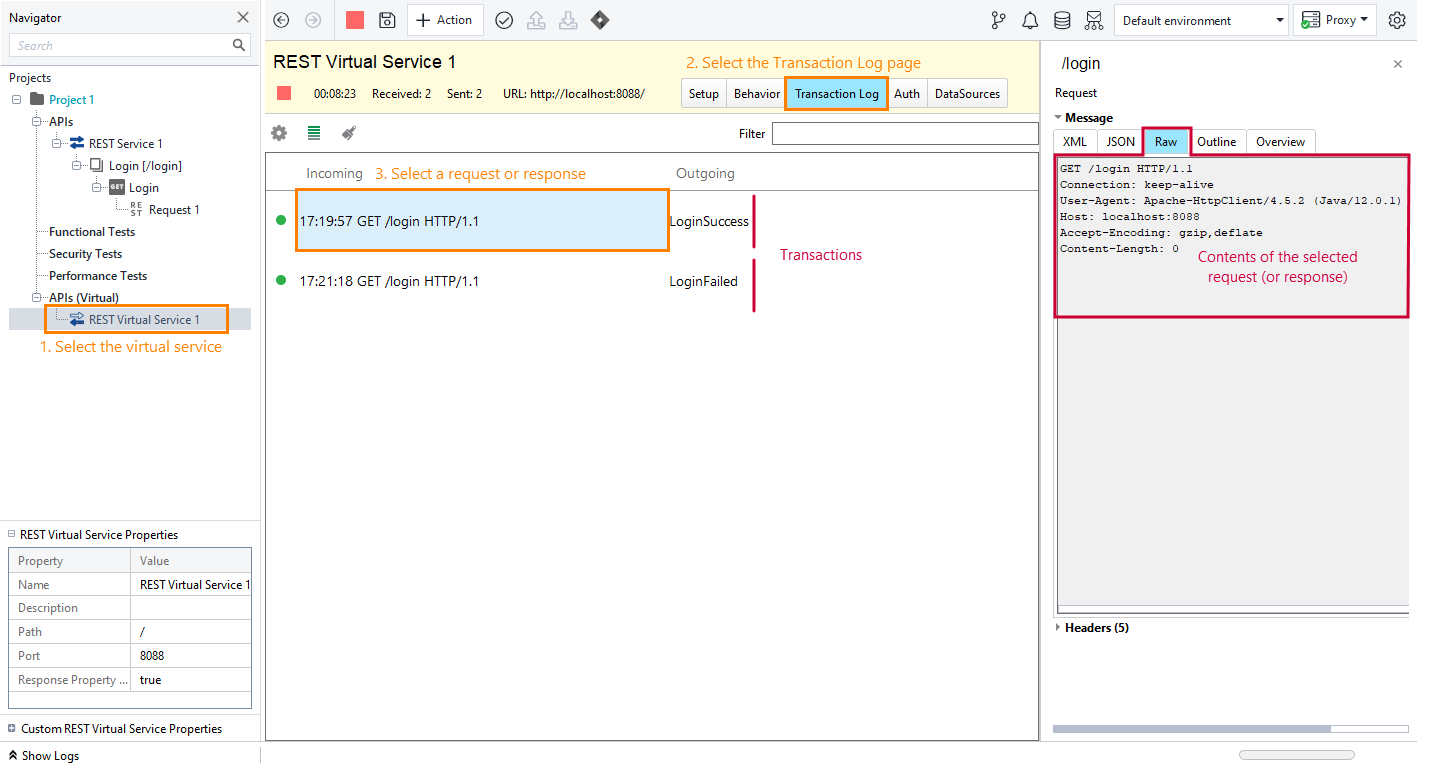Select Project 1 in the tree
This screenshot has width=1432, height=765.
(x=72, y=100)
